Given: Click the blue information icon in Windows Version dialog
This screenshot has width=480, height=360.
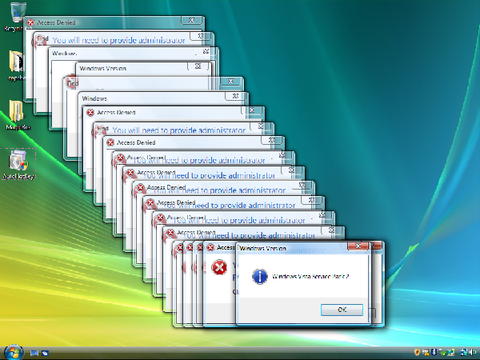Looking at the screenshot, I should pyautogui.click(x=260, y=276).
